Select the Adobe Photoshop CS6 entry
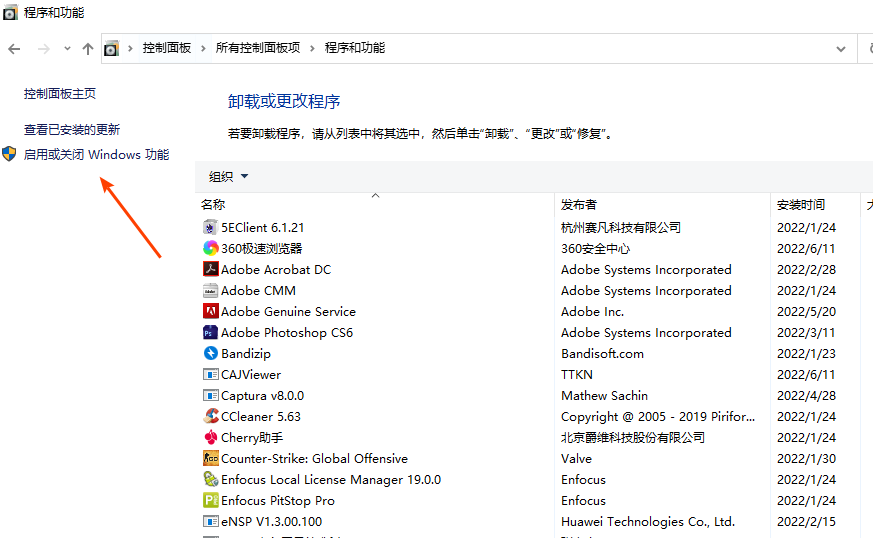The height and width of the screenshot is (538, 873). (287, 332)
